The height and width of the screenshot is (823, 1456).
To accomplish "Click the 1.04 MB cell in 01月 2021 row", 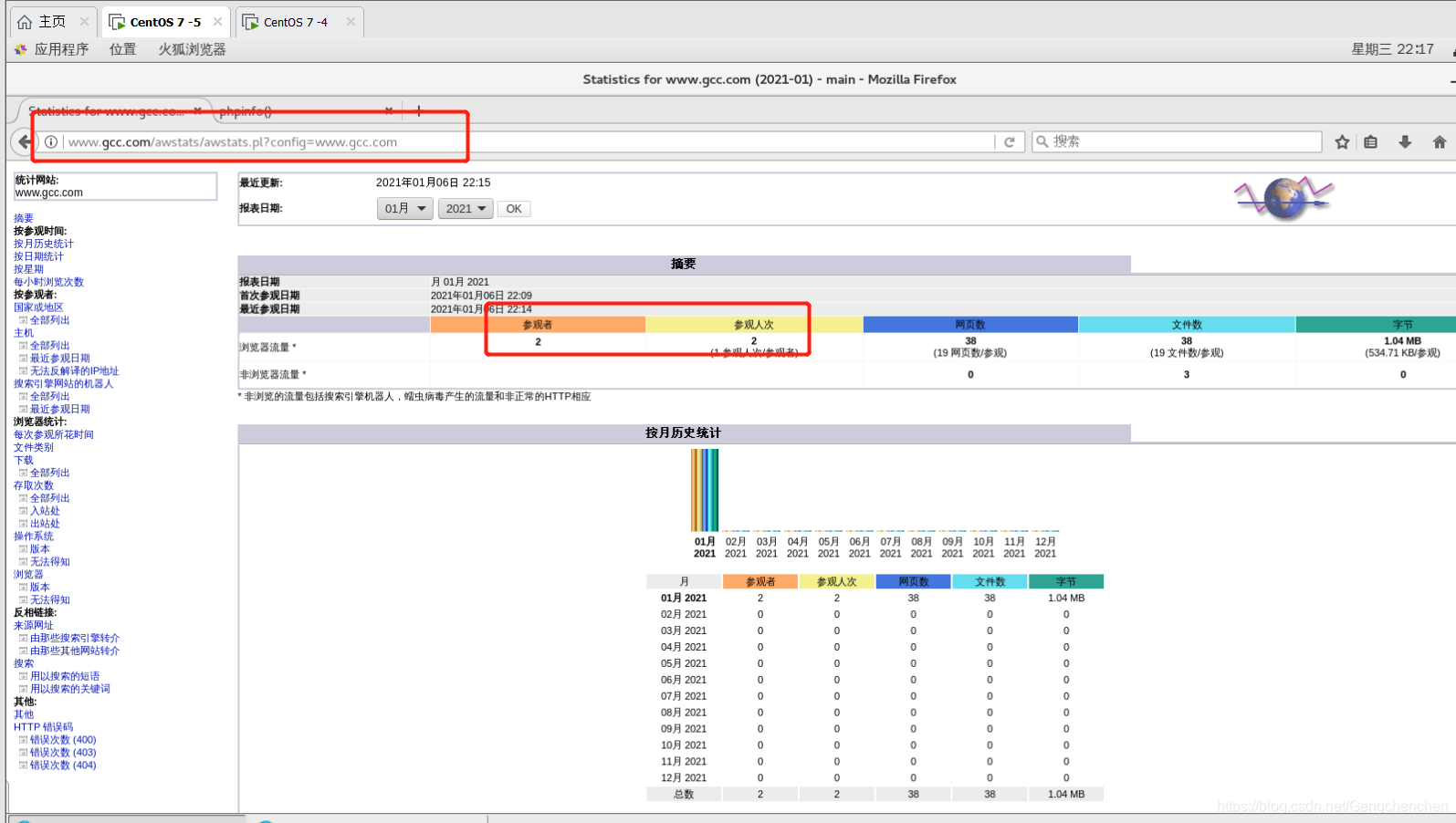I will [1066, 599].
